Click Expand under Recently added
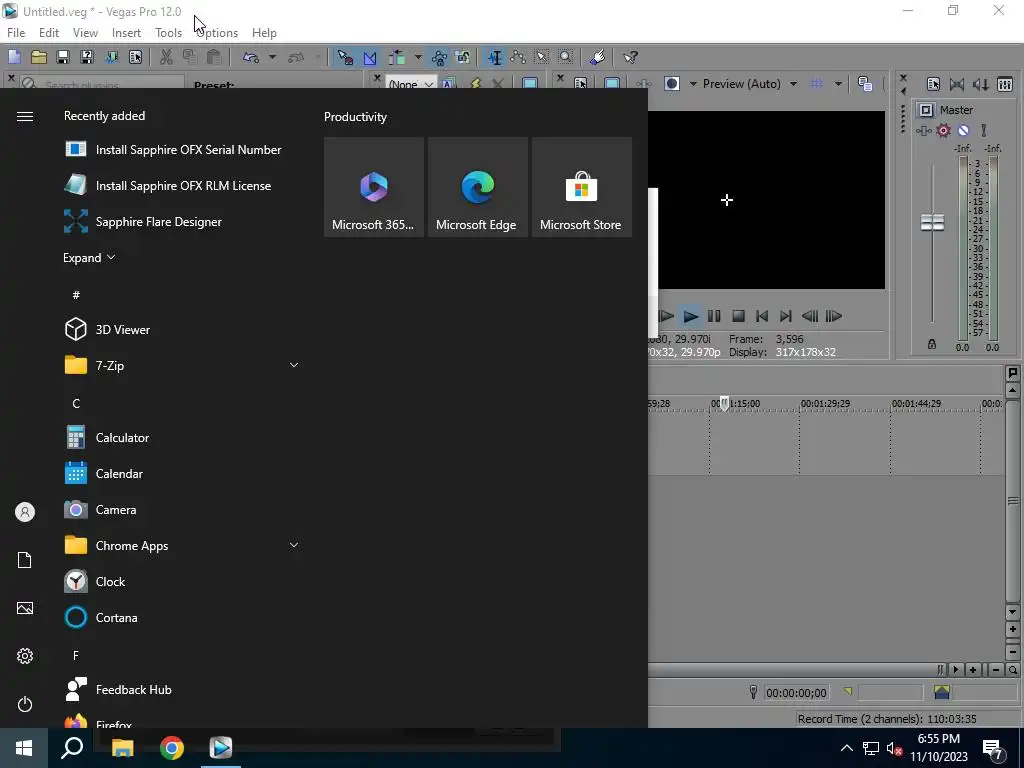Screen dimensions: 1024x768 coord(89,257)
